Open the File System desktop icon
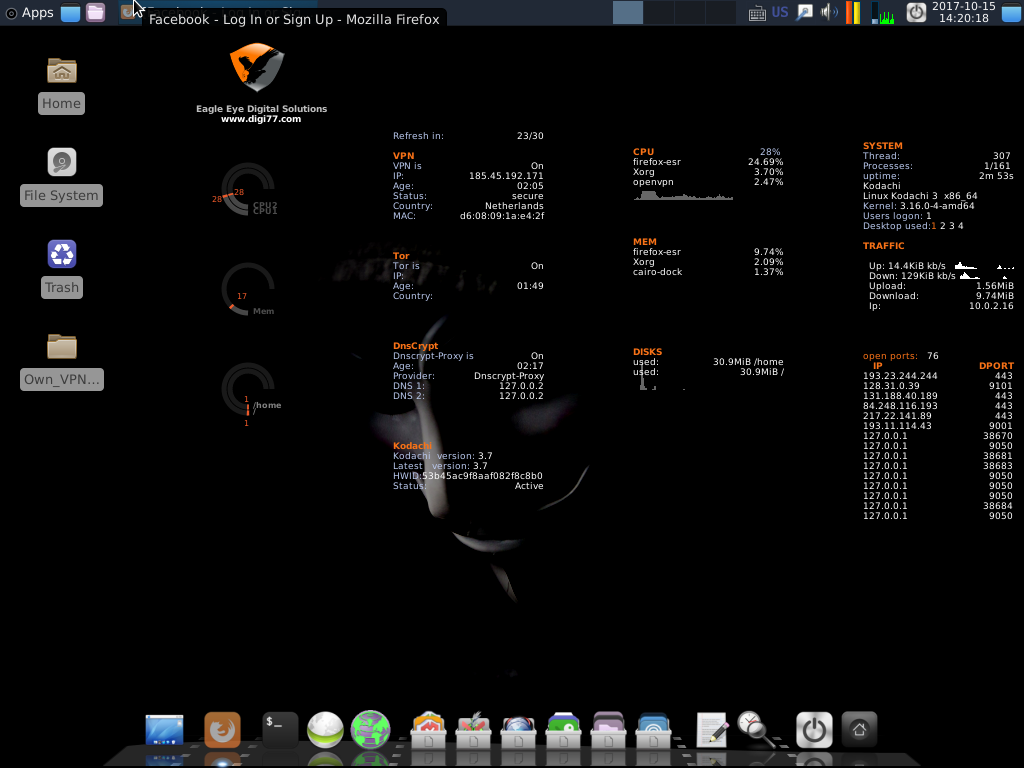The height and width of the screenshot is (768, 1024). coord(61,178)
